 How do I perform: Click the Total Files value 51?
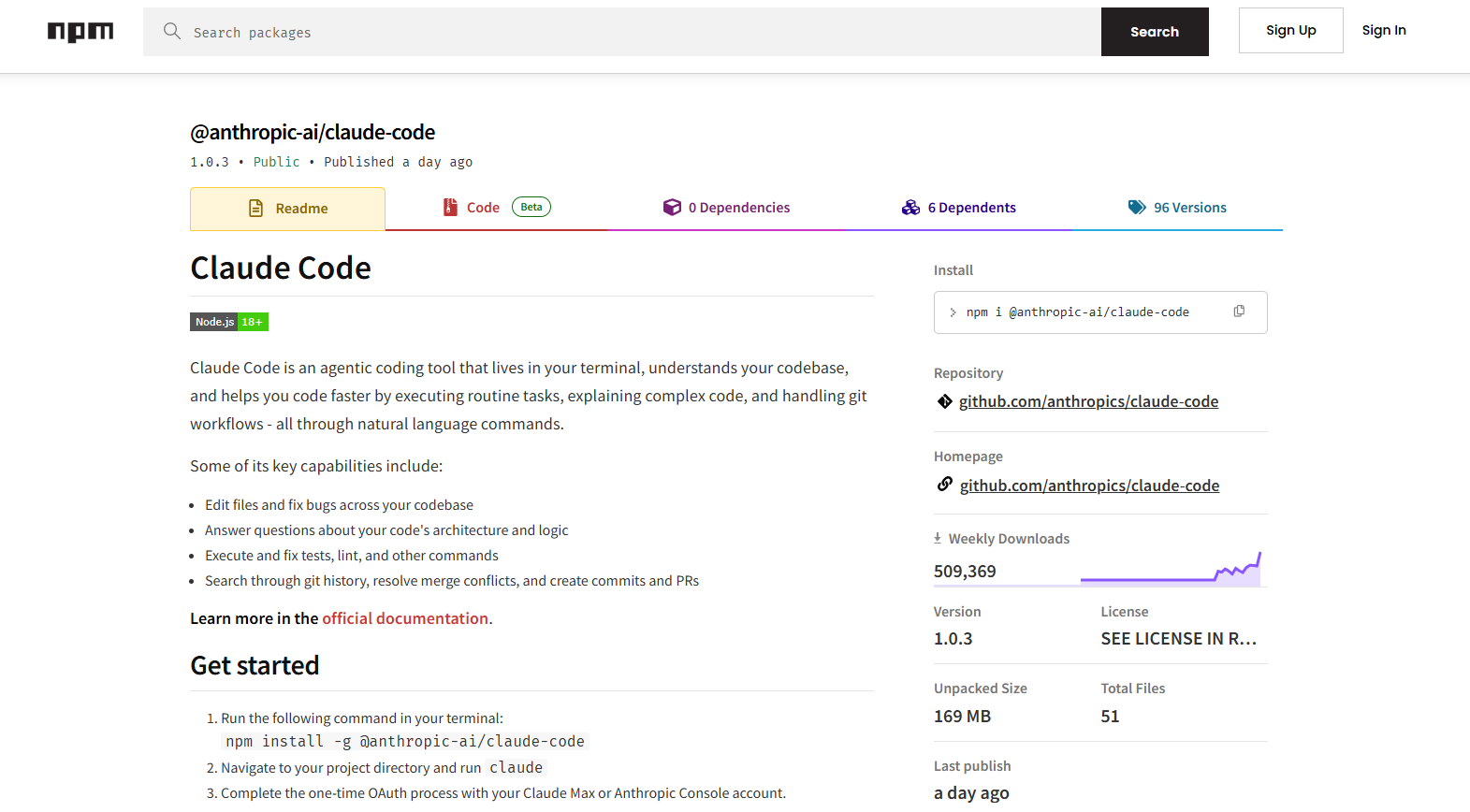(x=1110, y=717)
